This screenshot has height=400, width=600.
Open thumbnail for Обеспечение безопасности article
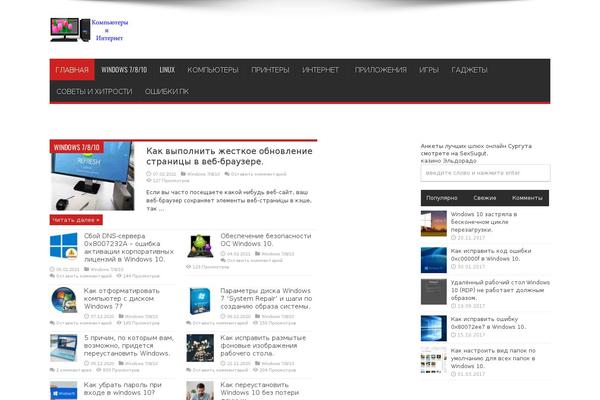[200, 246]
